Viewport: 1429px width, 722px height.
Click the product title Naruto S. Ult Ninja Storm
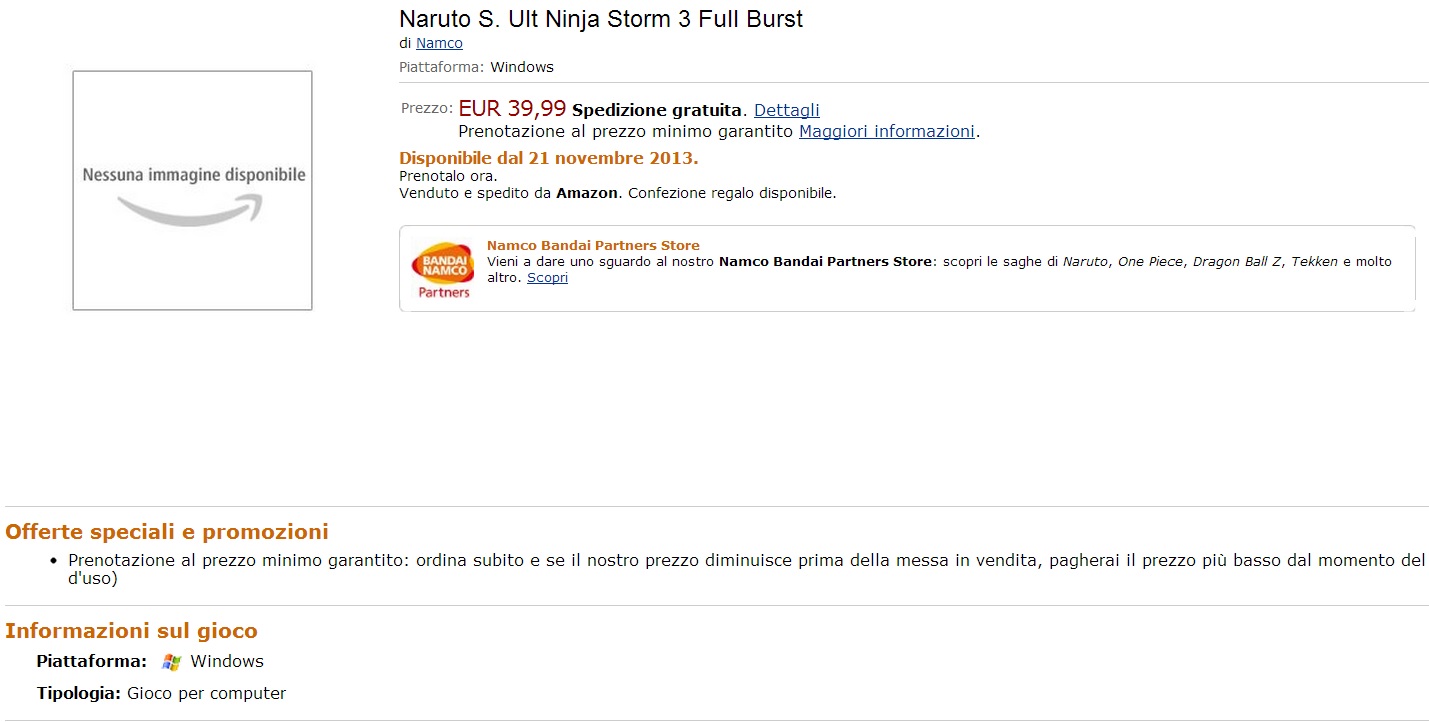tap(600, 19)
